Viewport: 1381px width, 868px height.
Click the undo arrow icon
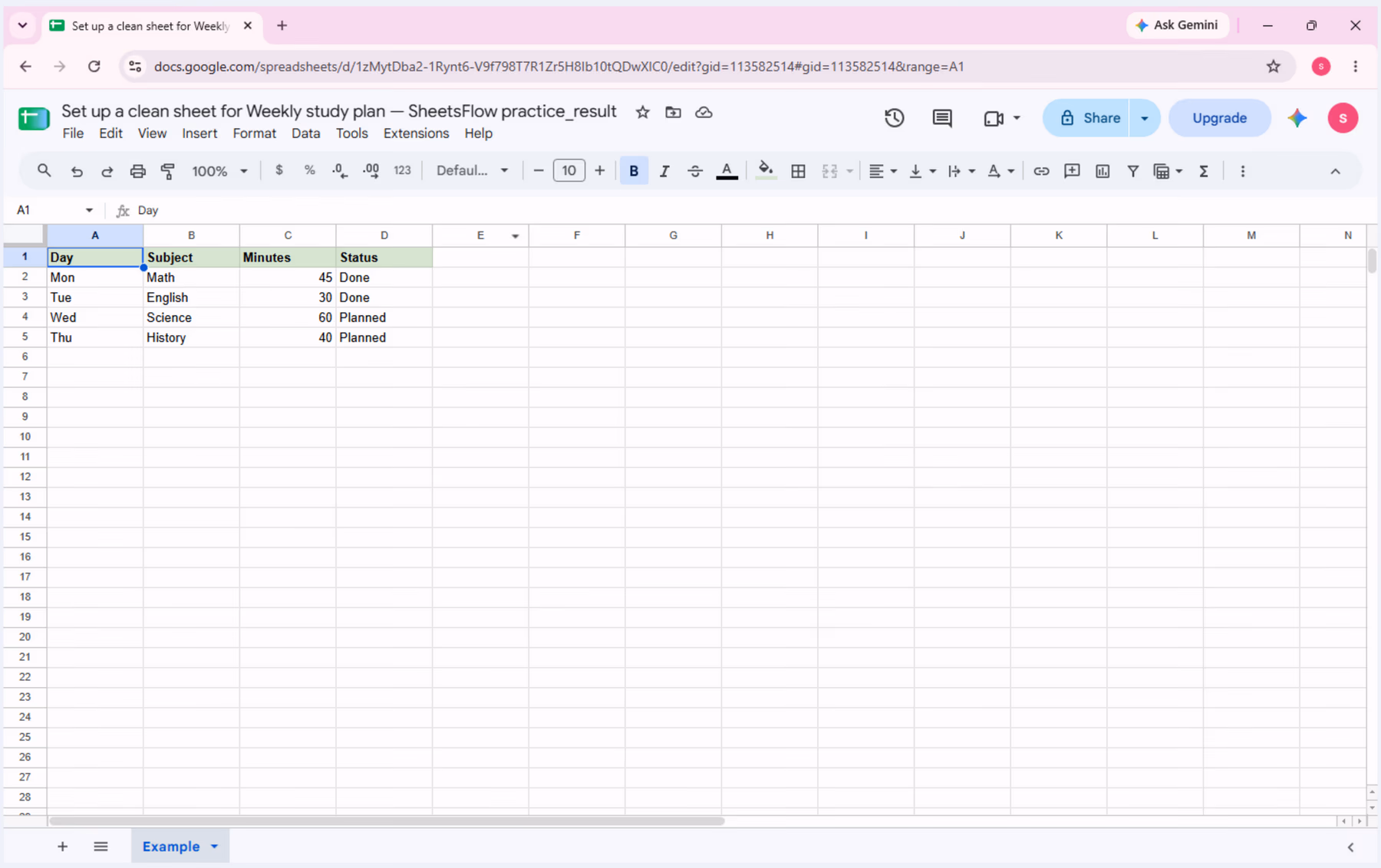click(x=76, y=171)
